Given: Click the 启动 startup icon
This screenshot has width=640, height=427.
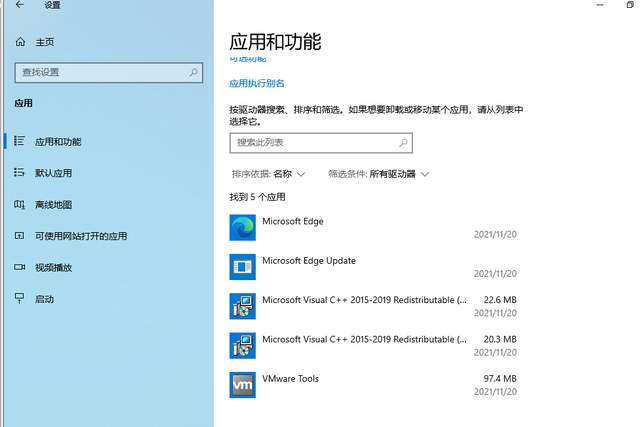Looking at the screenshot, I should point(19,298).
